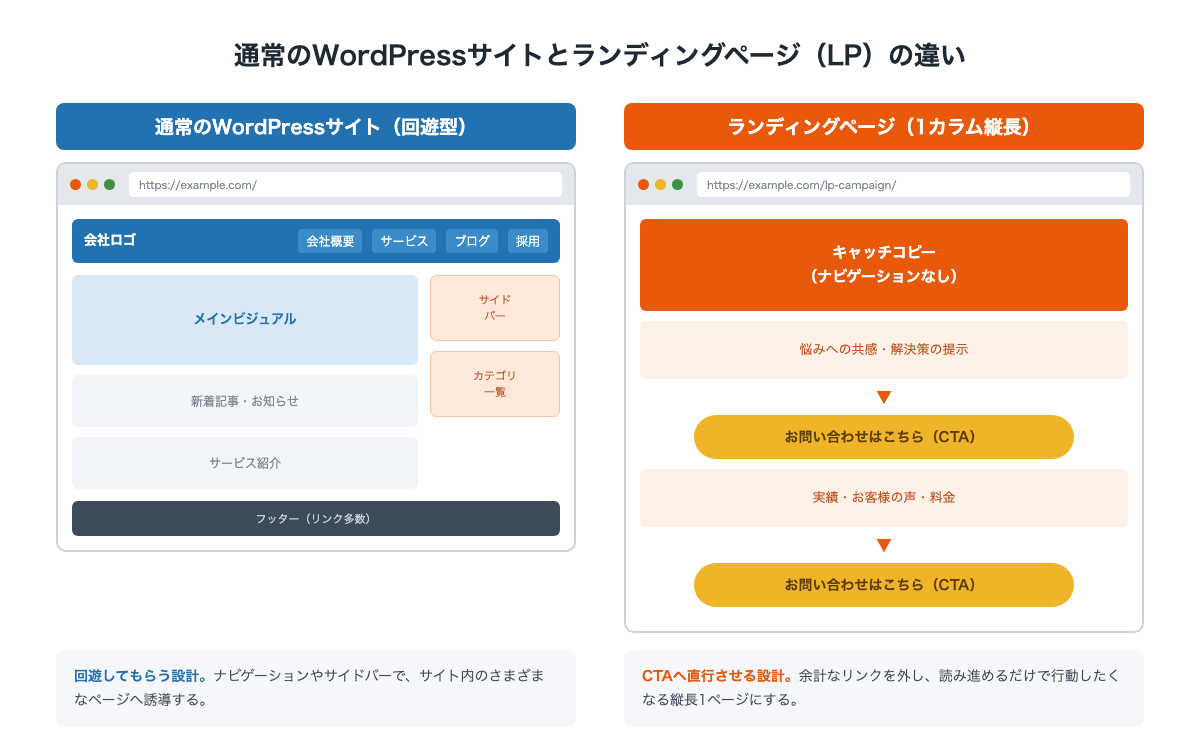
Task: Open the 採用 navigation item
Action: pos(528,241)
